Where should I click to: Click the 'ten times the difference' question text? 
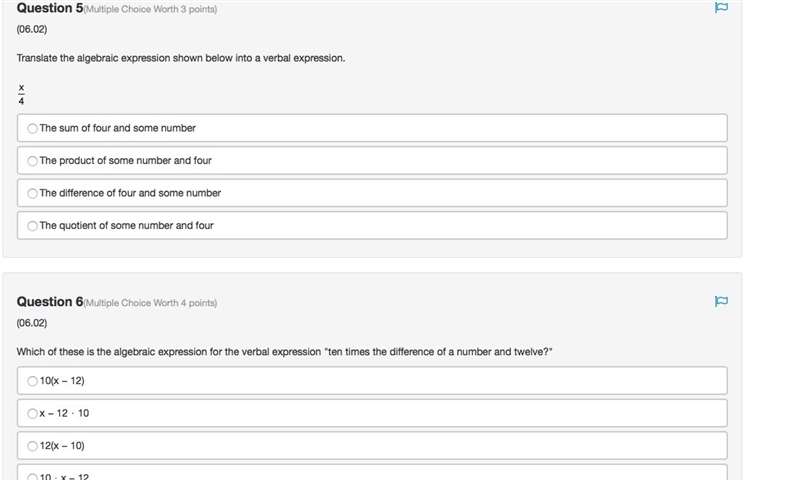click(x=284, y=352)
